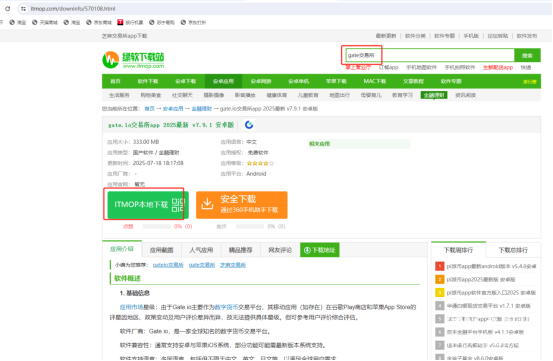Show the 下载周排行 ranking tab
This screenshot has height=361, width=553.
[458, 250]
